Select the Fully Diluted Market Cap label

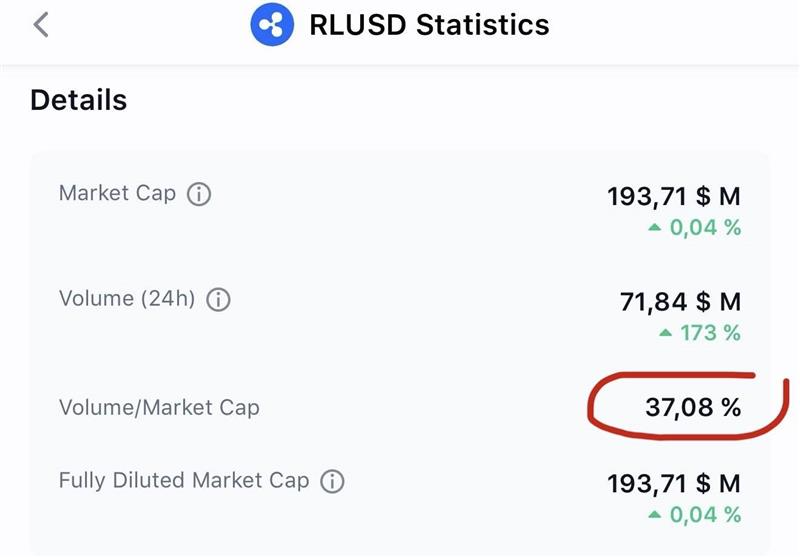[184, 481]
